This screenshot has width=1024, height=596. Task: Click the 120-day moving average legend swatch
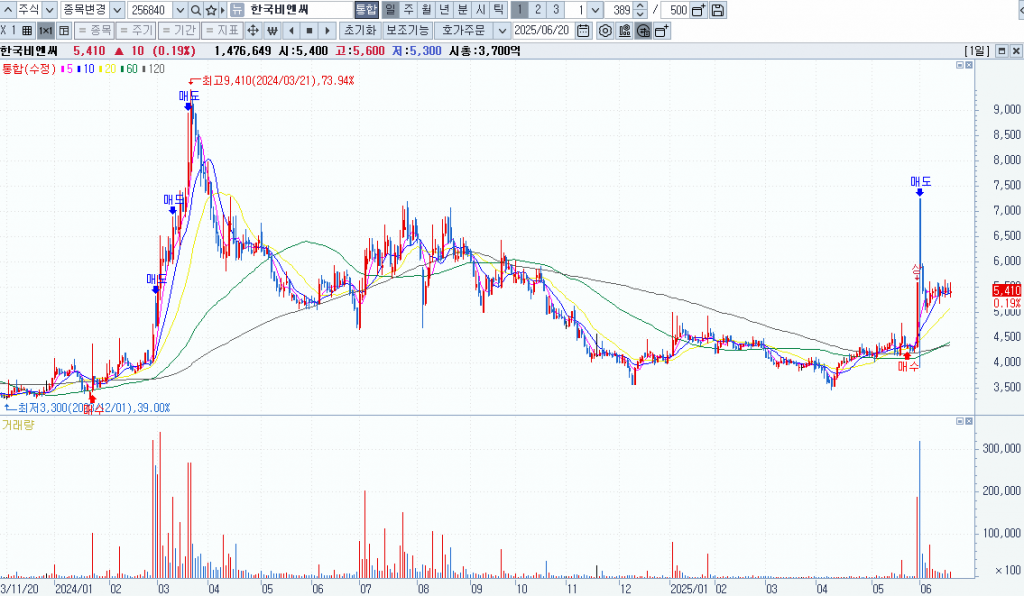(143, 68)
